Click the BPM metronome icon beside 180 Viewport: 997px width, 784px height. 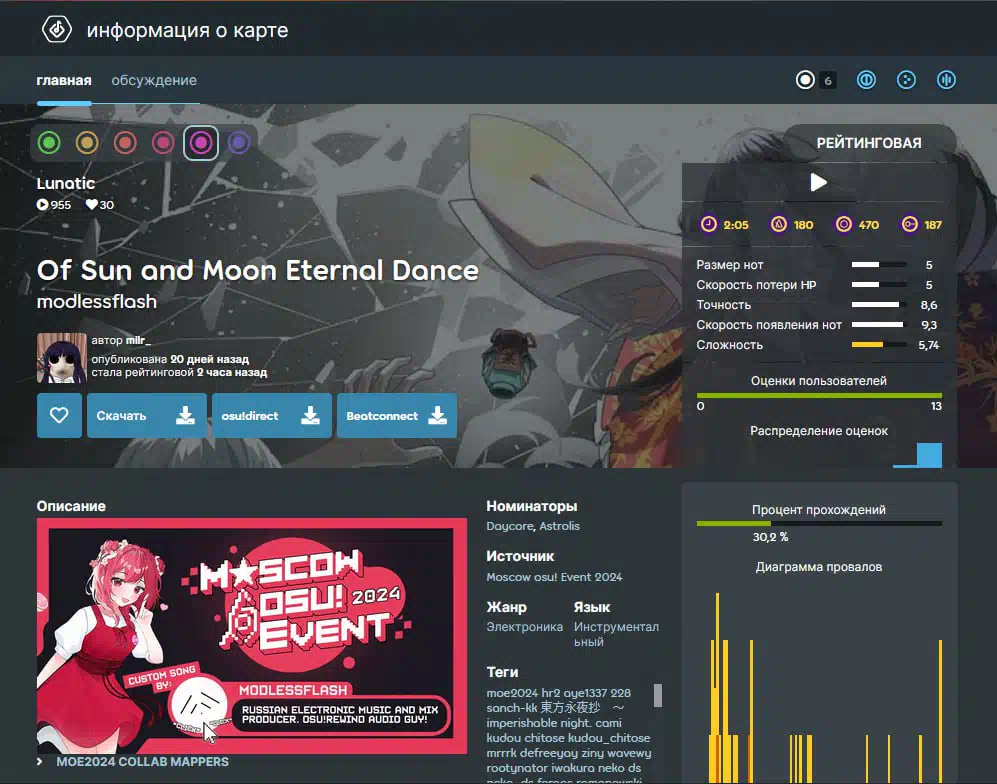tap(778, 224)
